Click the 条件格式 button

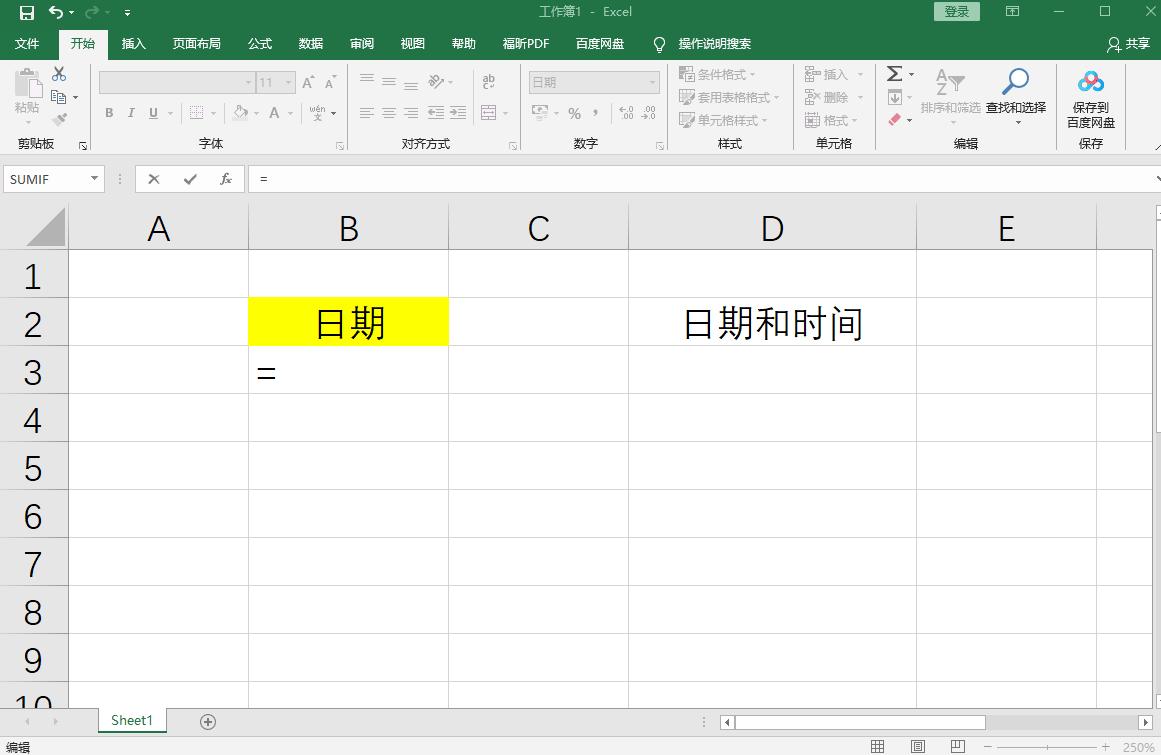(718, 73)
